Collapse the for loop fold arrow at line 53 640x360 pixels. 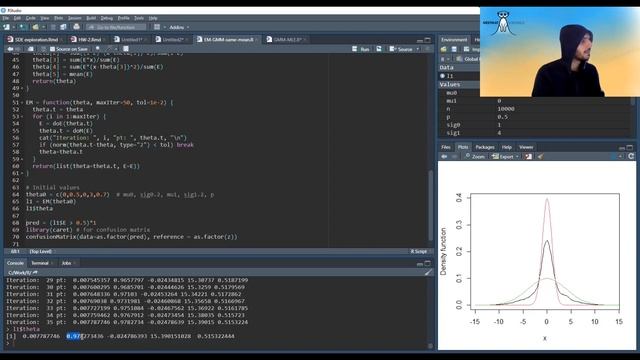(22, 117)
